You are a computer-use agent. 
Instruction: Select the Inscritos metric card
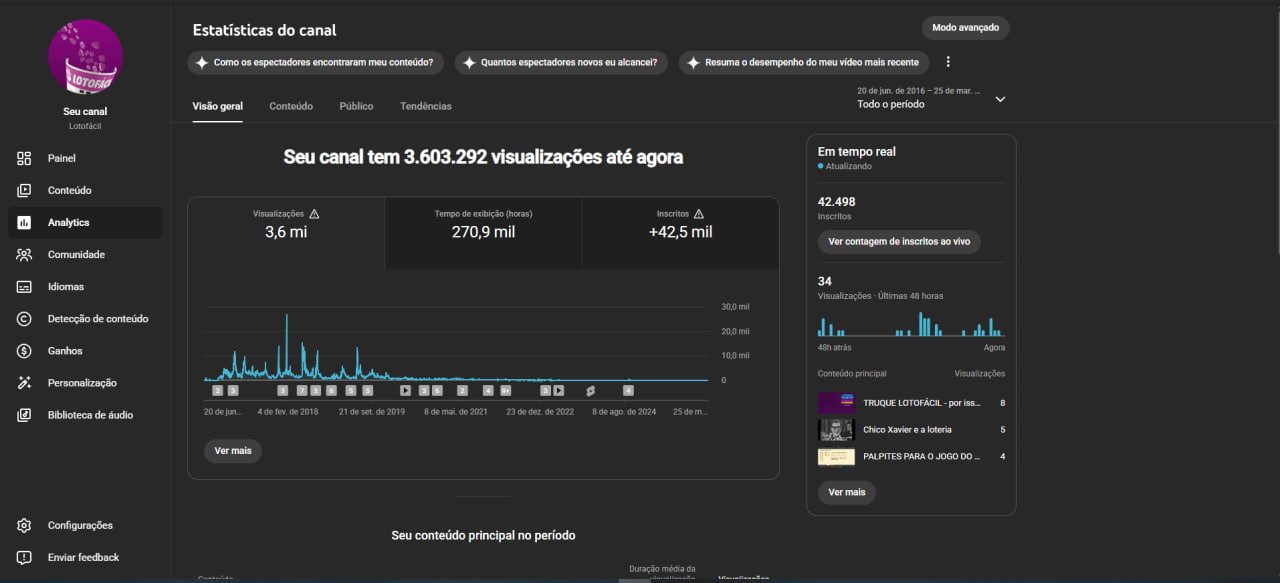tap(680, 232)
